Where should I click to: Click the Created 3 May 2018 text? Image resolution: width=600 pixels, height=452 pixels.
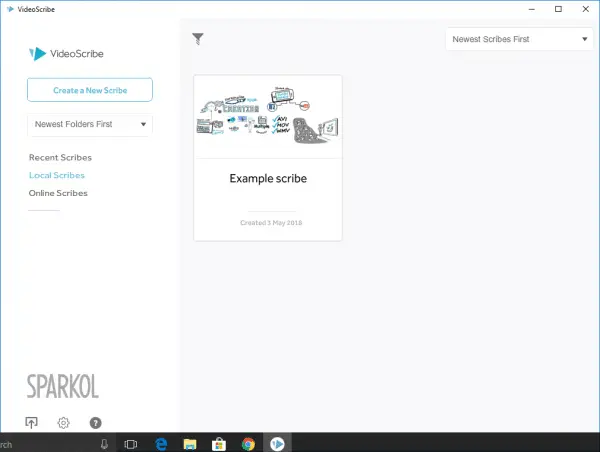click(x=271, y=223)
